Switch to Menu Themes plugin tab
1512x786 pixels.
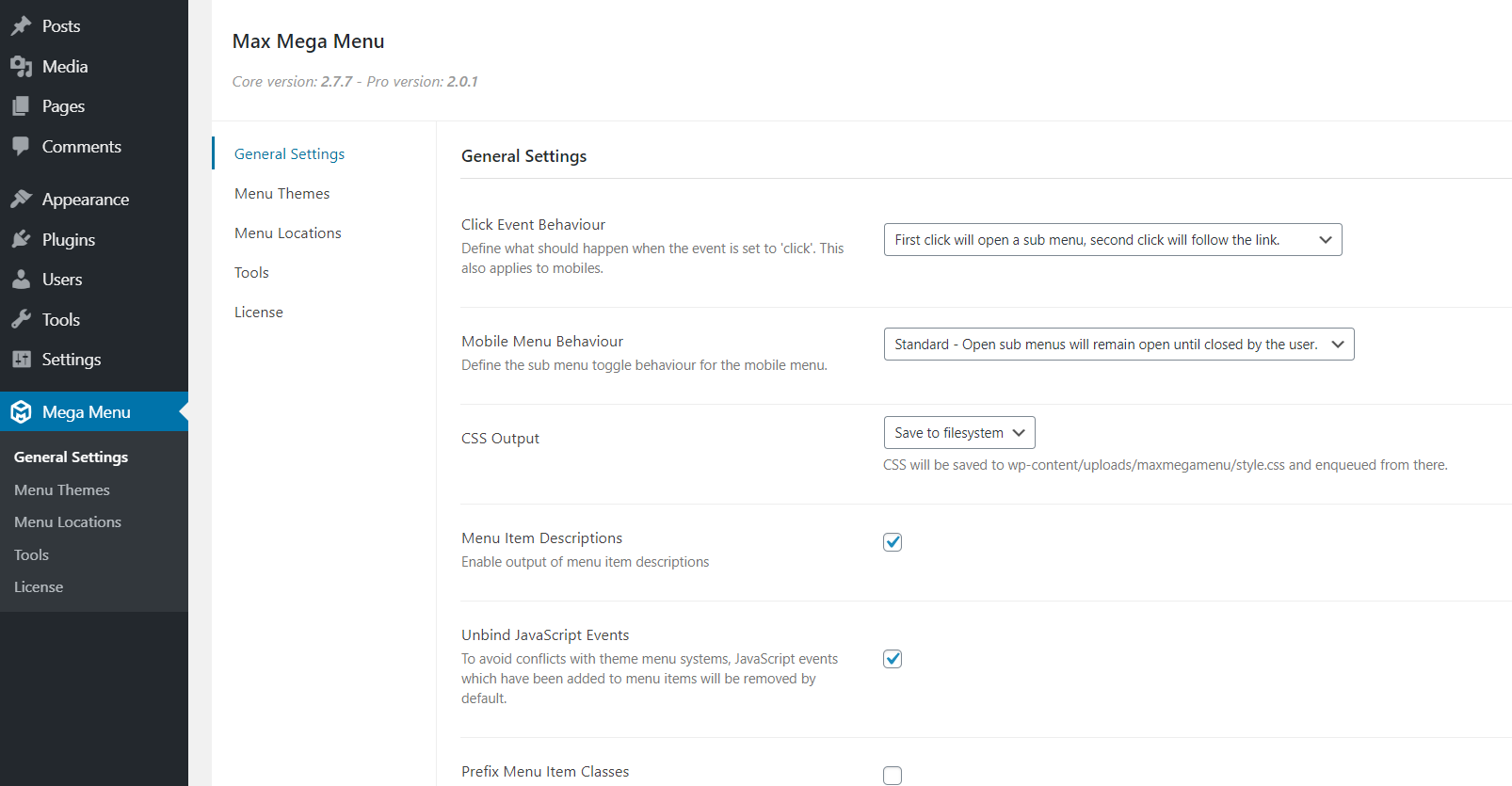[x=282, y=194]
